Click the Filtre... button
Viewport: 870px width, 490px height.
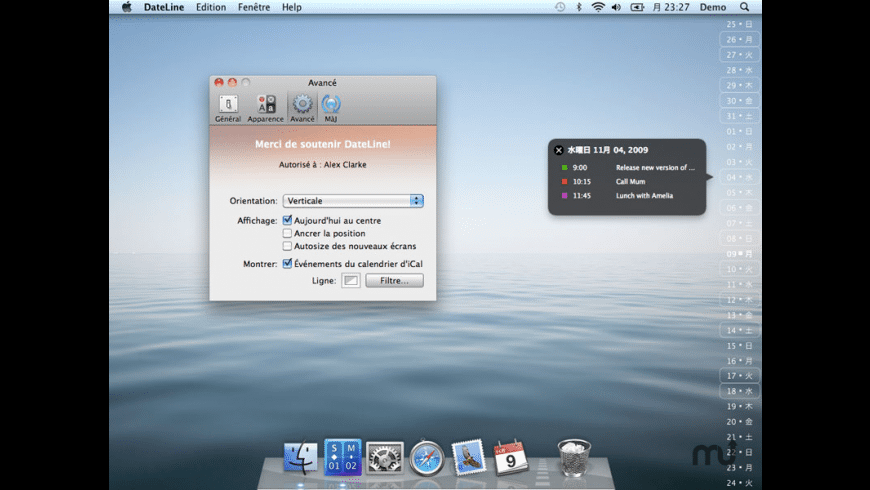[x=394, y=281]
